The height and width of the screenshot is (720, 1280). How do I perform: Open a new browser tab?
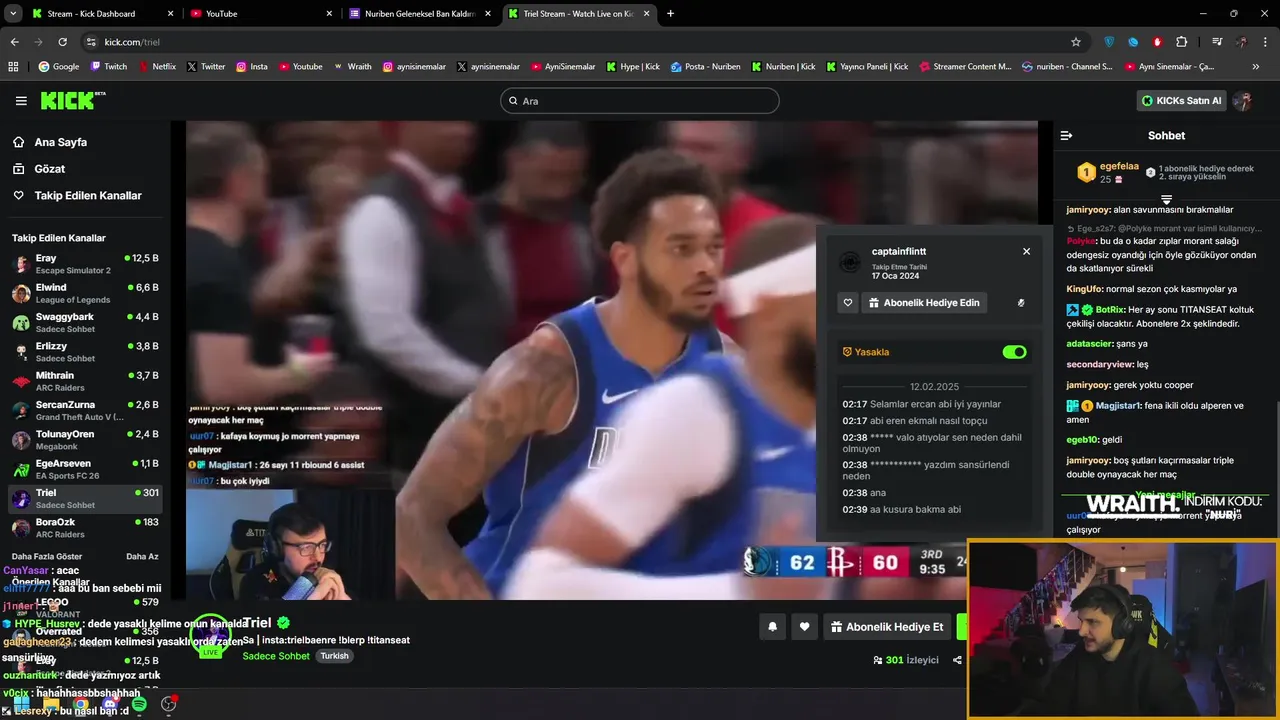point(670,14)
